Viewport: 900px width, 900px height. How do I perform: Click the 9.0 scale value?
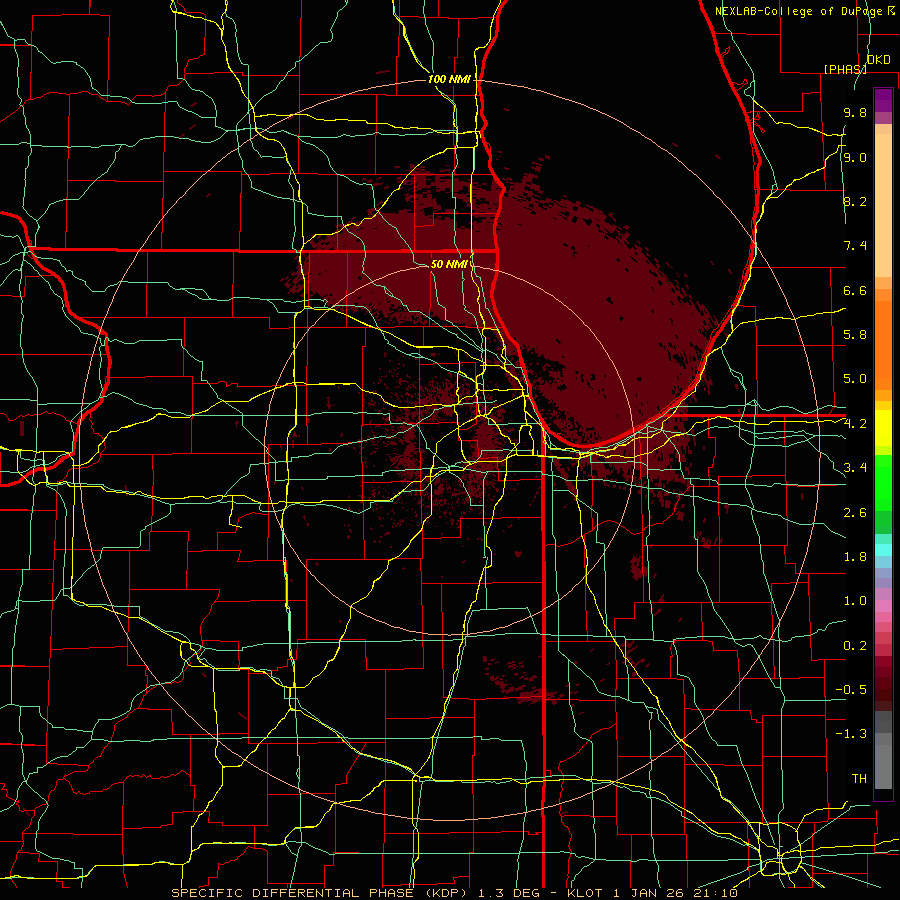click(855, 158)
